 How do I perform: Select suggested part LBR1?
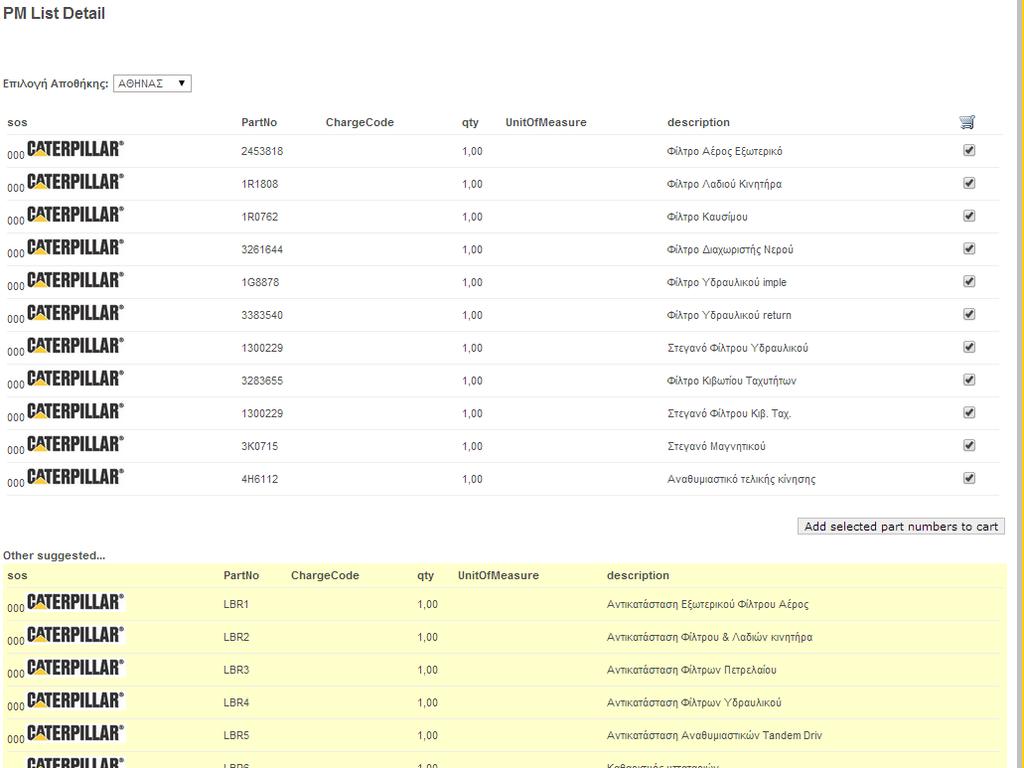236,604
